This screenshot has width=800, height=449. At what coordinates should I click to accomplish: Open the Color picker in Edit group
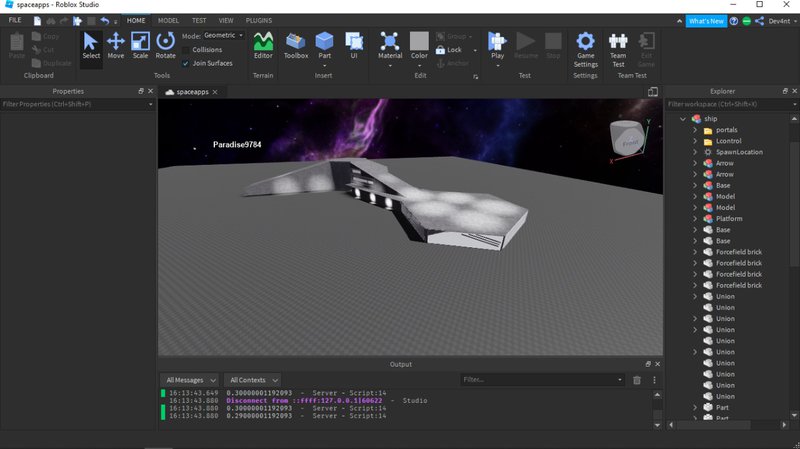point(420,45)
